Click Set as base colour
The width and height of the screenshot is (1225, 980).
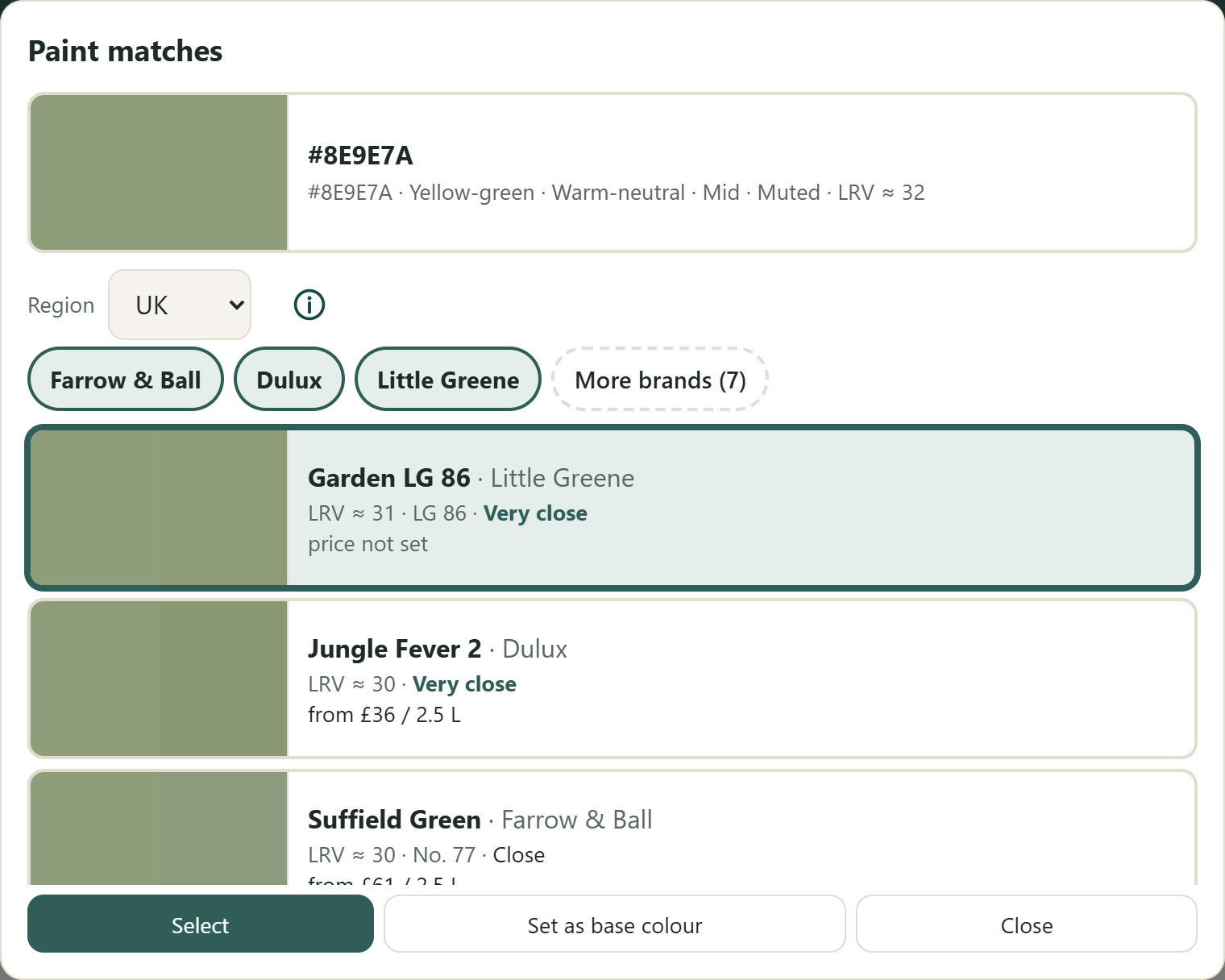[615, 924]
